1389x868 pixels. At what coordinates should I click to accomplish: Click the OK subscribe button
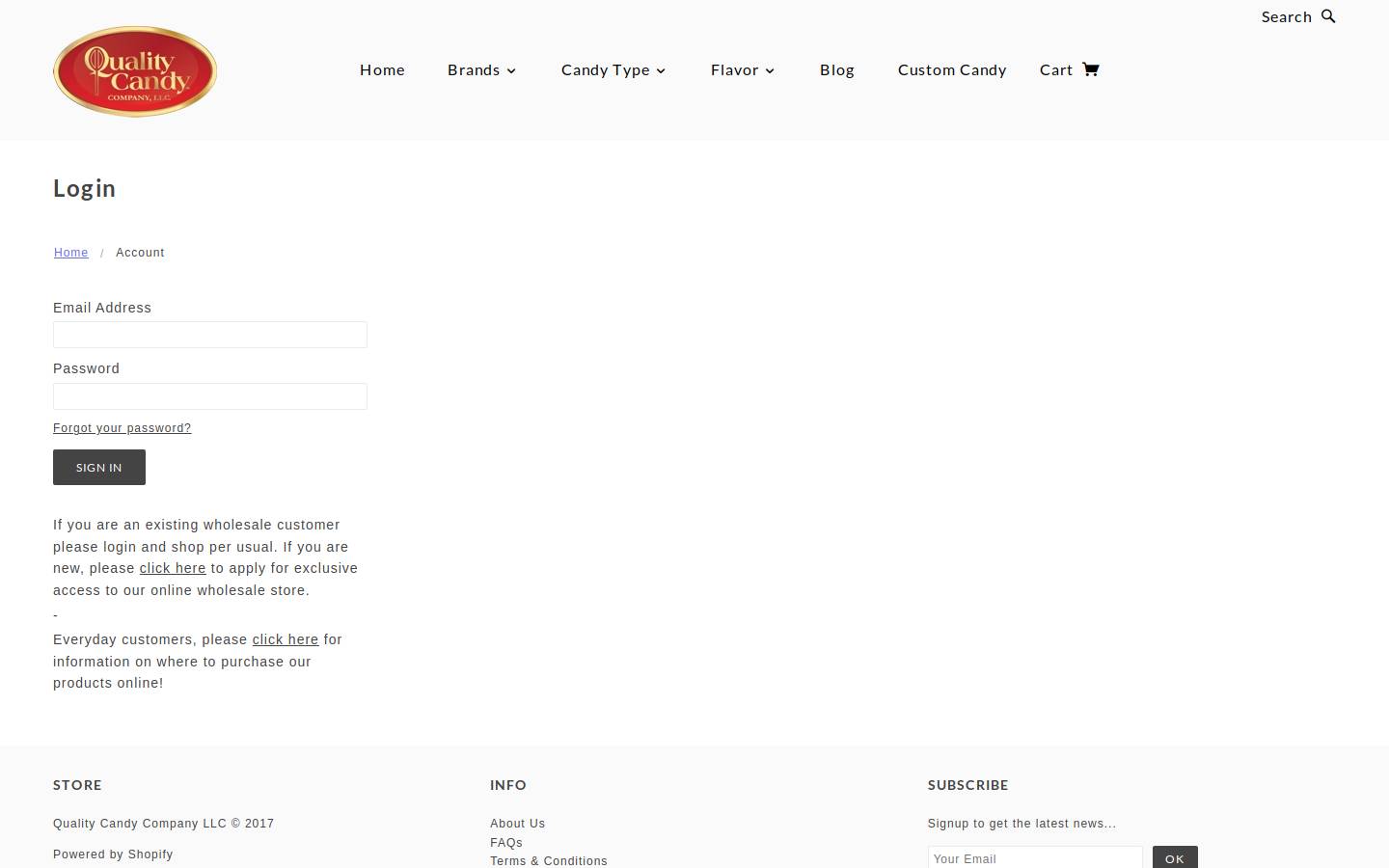click(1175, 857)
